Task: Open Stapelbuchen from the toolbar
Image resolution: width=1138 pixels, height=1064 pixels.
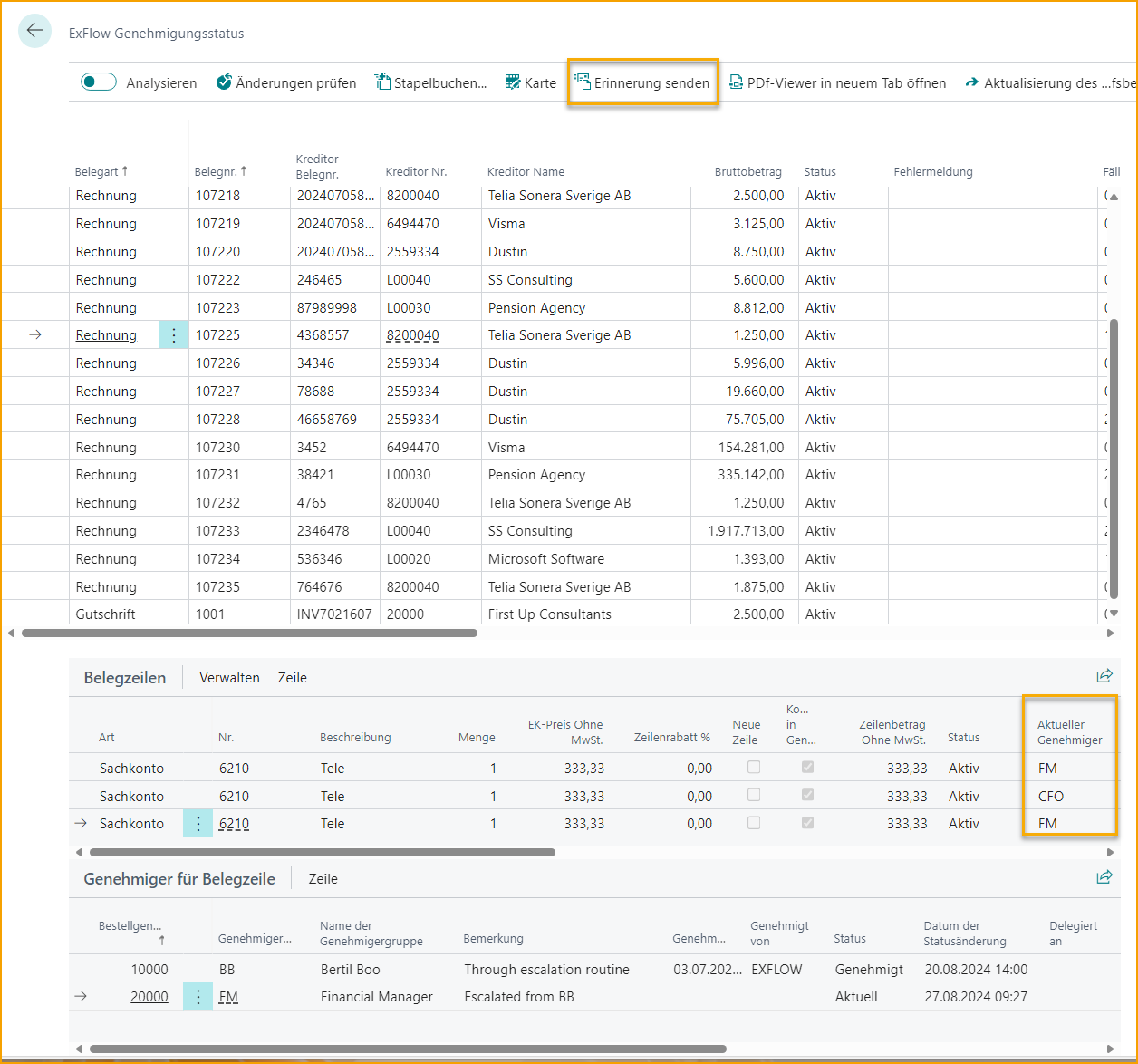Action: coord(431,82)
